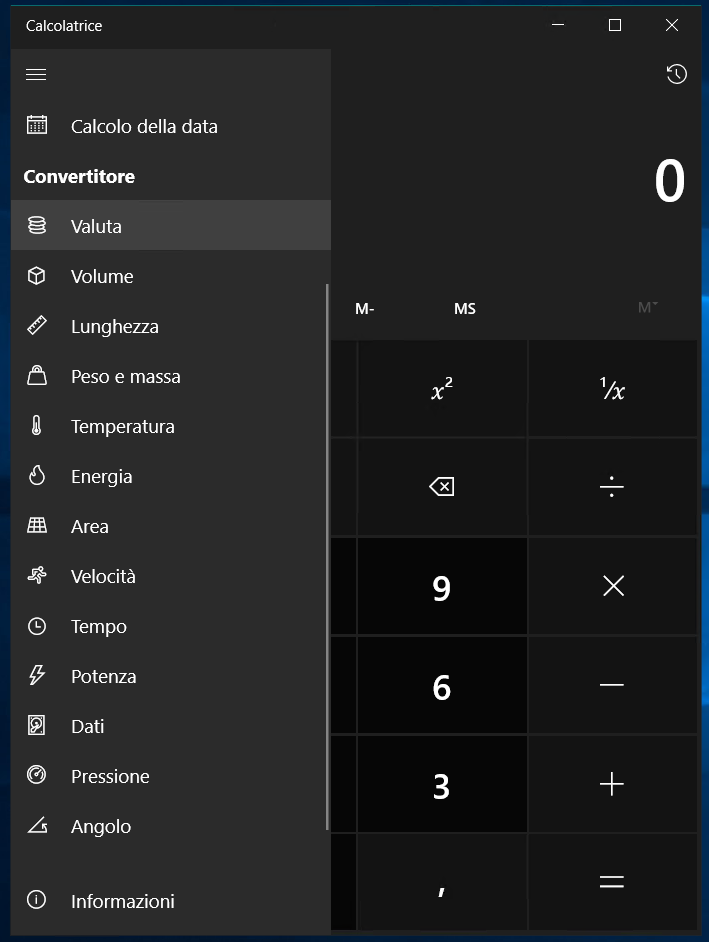
Task: Click the MS memory store button
Action: point(465,309)
